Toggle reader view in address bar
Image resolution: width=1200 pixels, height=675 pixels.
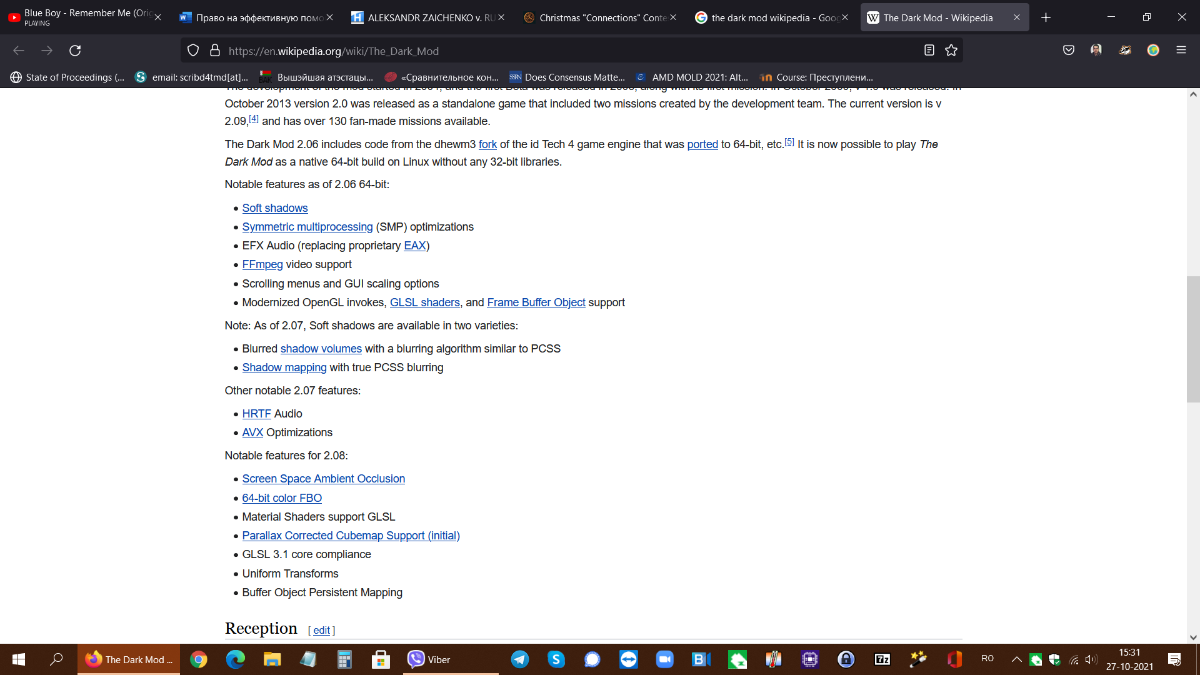[x=929, y=50]
